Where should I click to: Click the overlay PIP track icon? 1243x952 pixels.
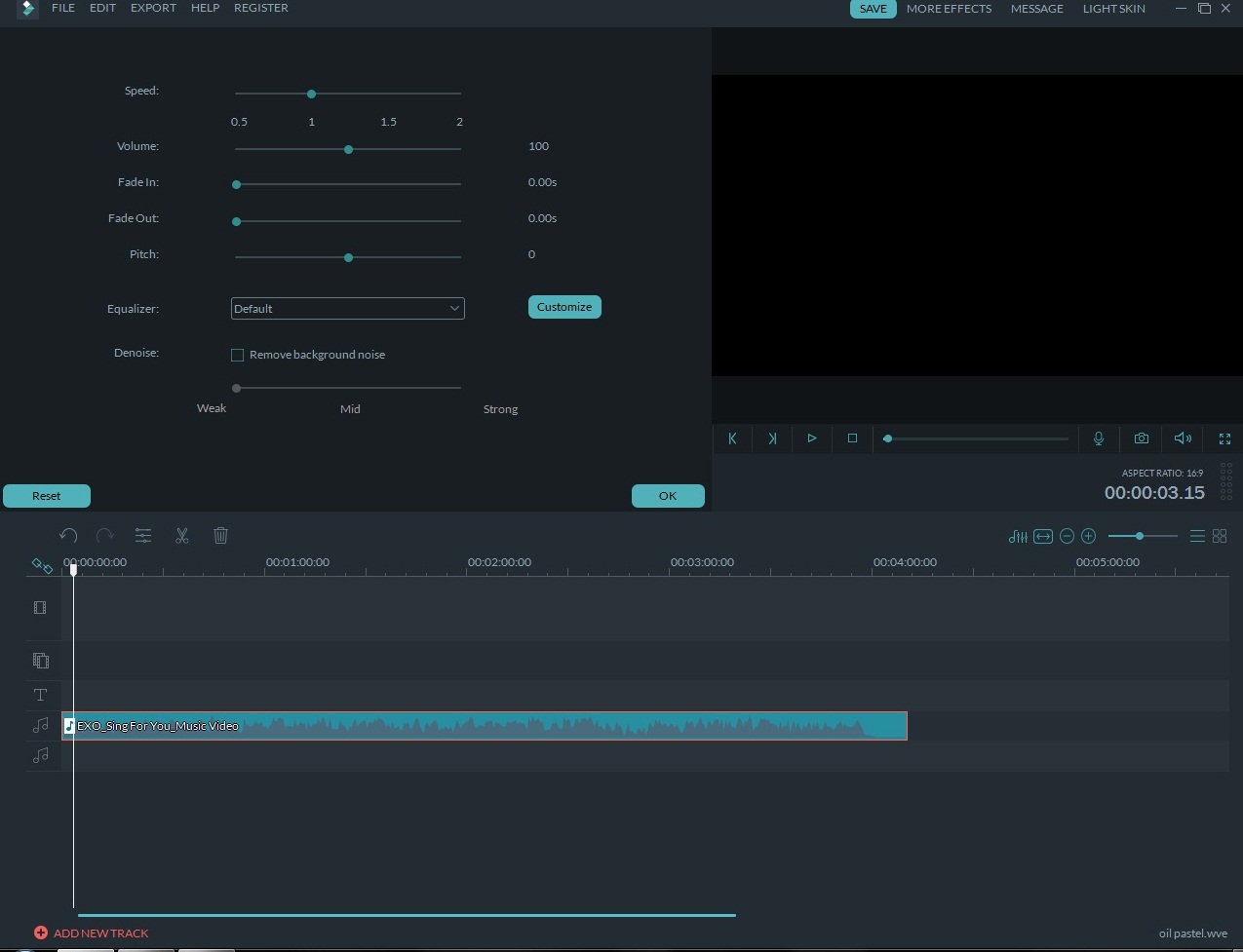point(40,661)
